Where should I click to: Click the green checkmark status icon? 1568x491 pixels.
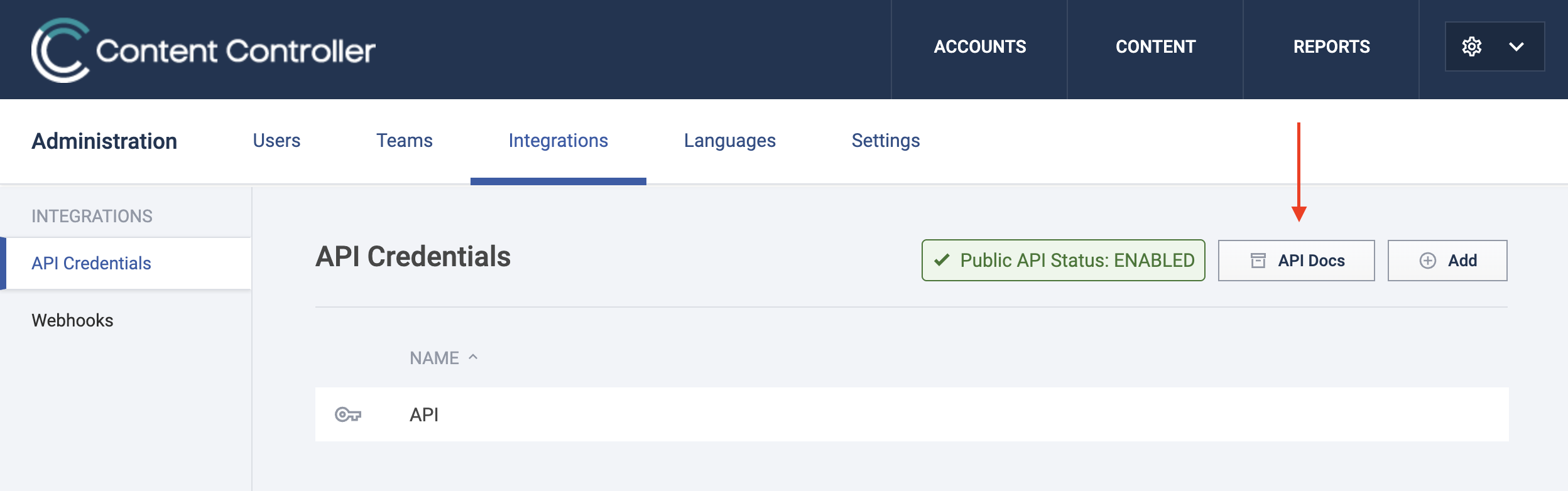tap(941, 260)
